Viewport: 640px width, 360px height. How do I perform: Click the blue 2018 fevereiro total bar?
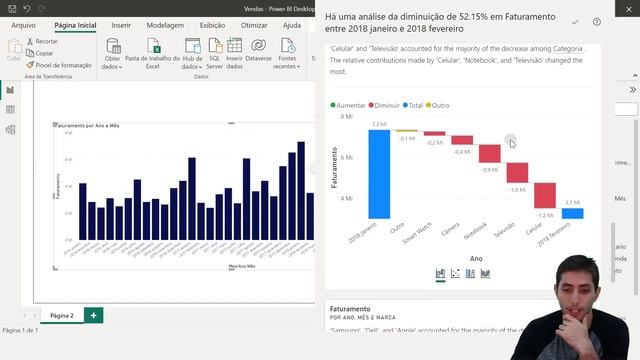pyautogui.click(x=573, y=213)
